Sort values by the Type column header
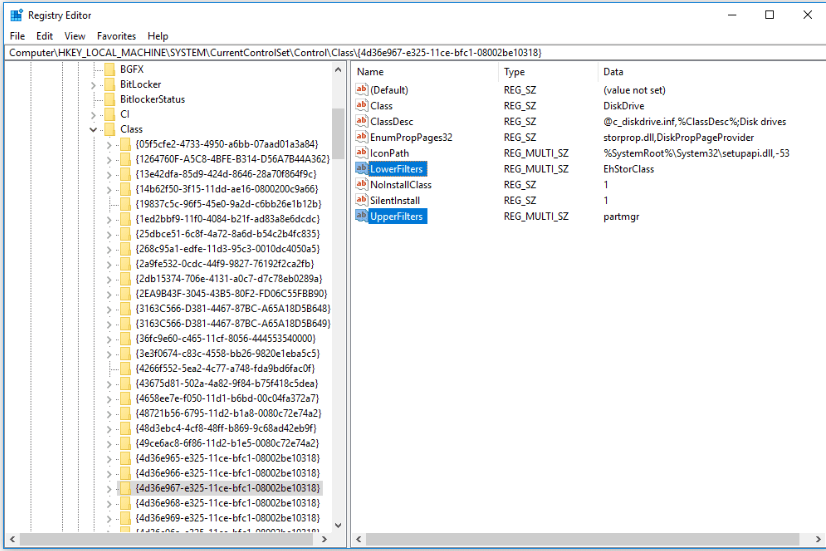The width and height of the screenshot is (826, 551). 548,72
